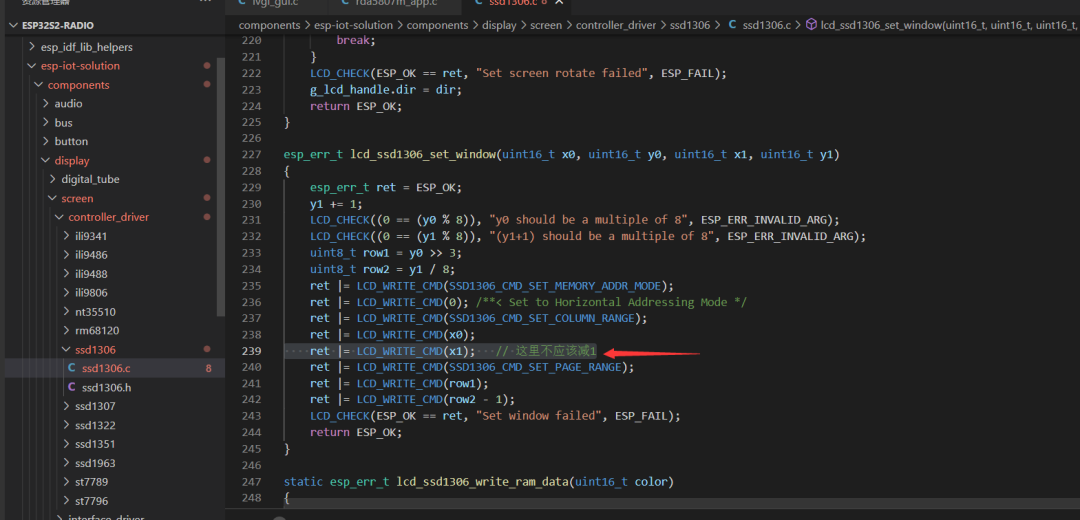Close the ssd1306.c editor tab

coord(559,3)
